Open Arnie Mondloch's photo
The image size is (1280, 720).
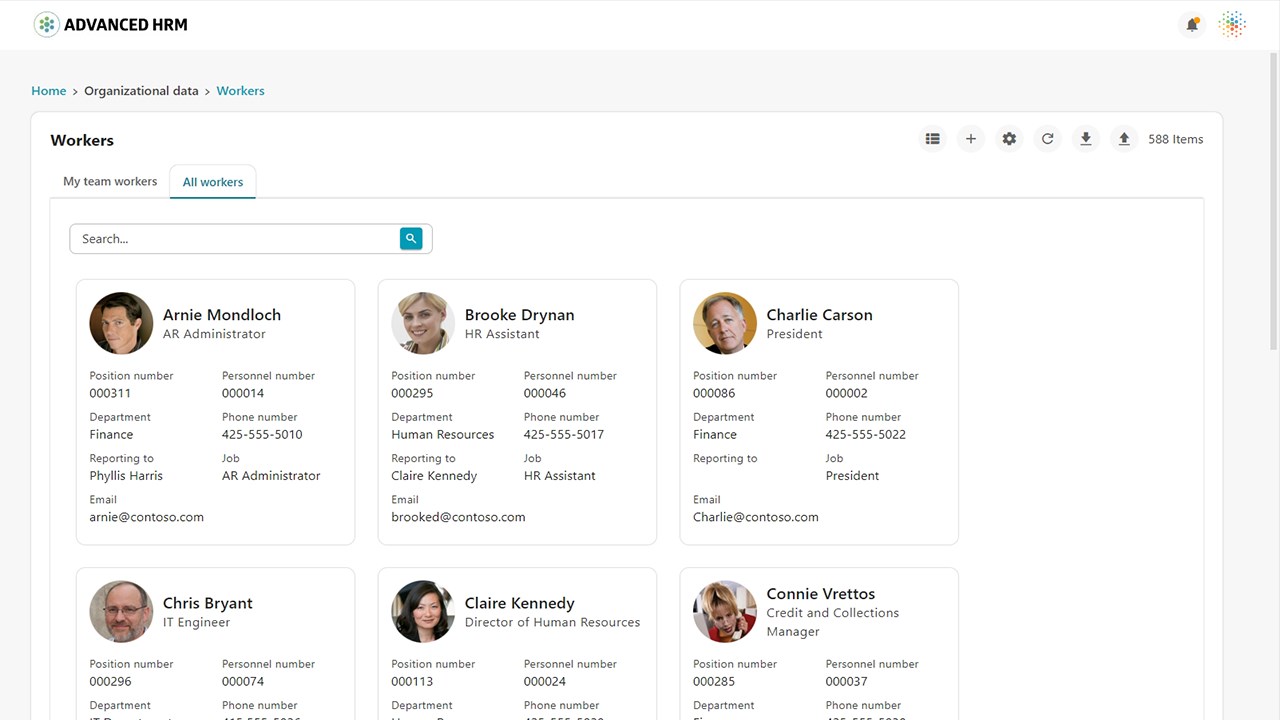click(121, 323)
